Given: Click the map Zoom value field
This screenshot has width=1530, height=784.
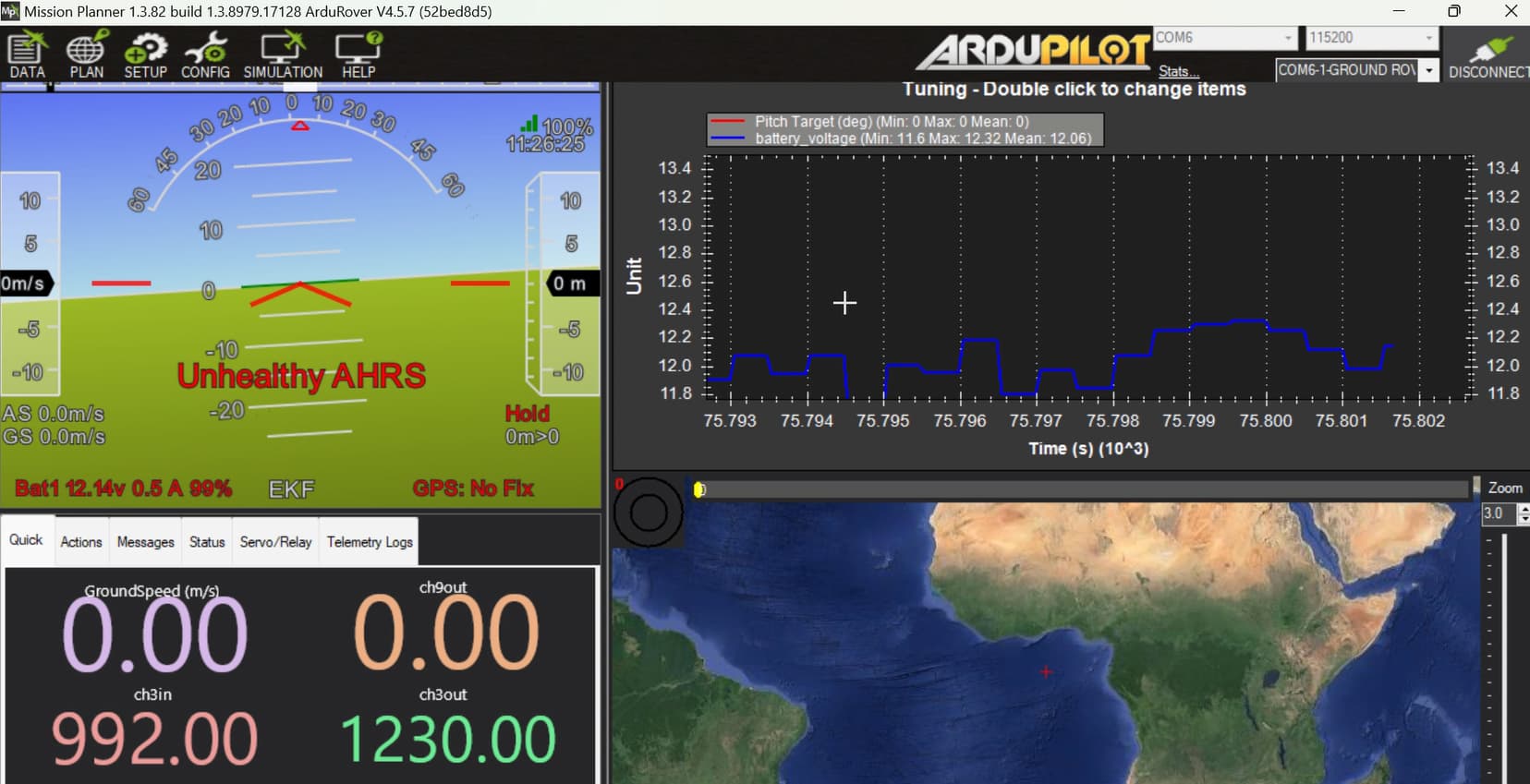Looking at the screenshot, I should click(1499, 513).
